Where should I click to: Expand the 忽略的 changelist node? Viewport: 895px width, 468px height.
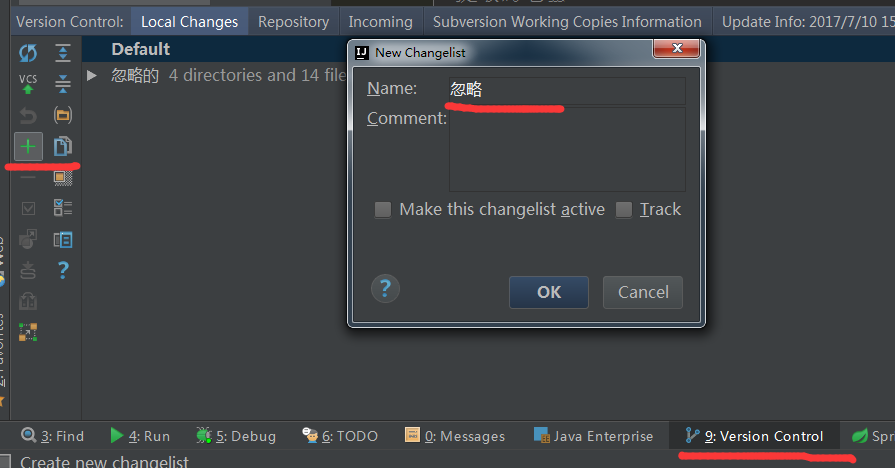pos(91,75)
